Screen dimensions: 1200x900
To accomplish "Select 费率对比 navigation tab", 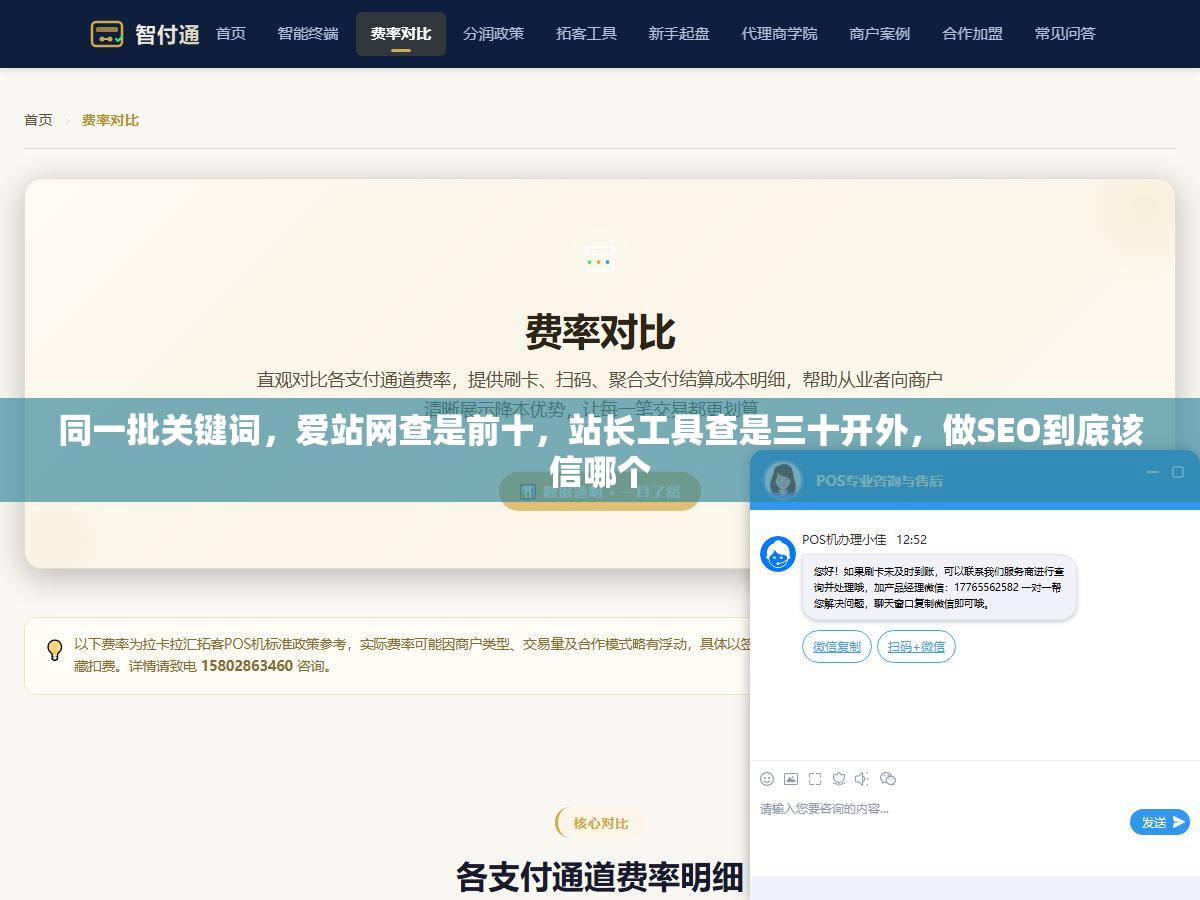I will pyautogui.click(x=401, y=34).
